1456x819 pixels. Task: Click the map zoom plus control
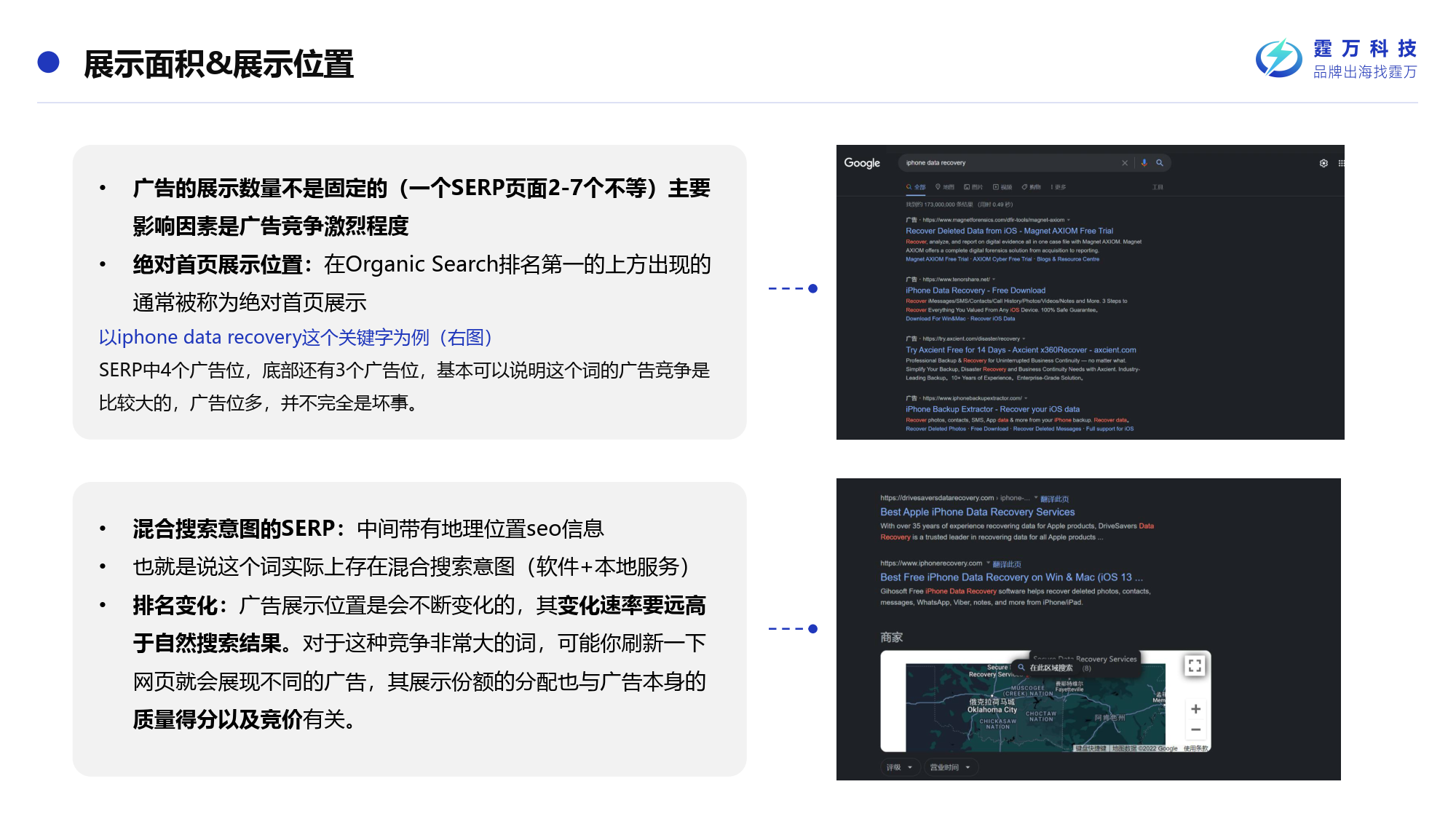(1195, 708)
